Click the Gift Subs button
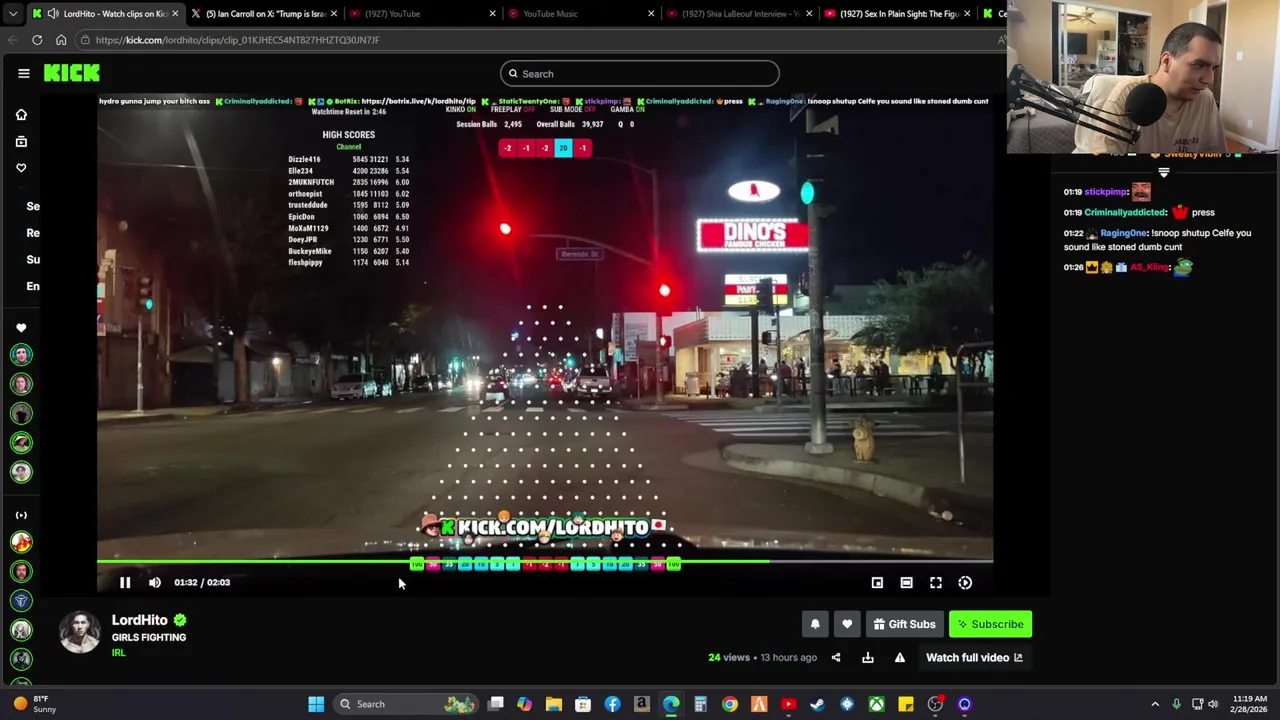The height and width of the screenshot is (720, 1280). point(904,624)
